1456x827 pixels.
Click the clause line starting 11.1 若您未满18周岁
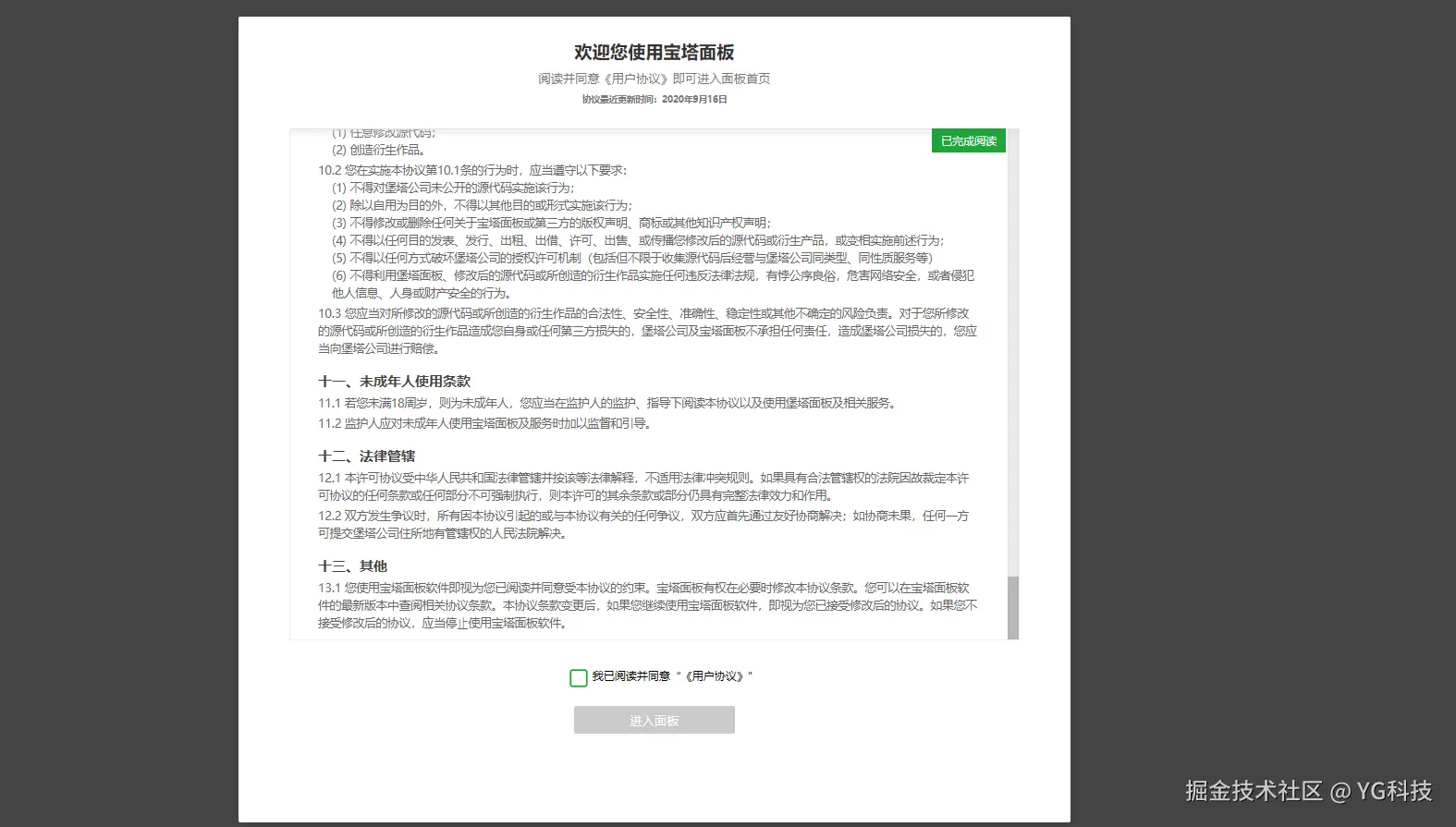(x=608, y=403)
